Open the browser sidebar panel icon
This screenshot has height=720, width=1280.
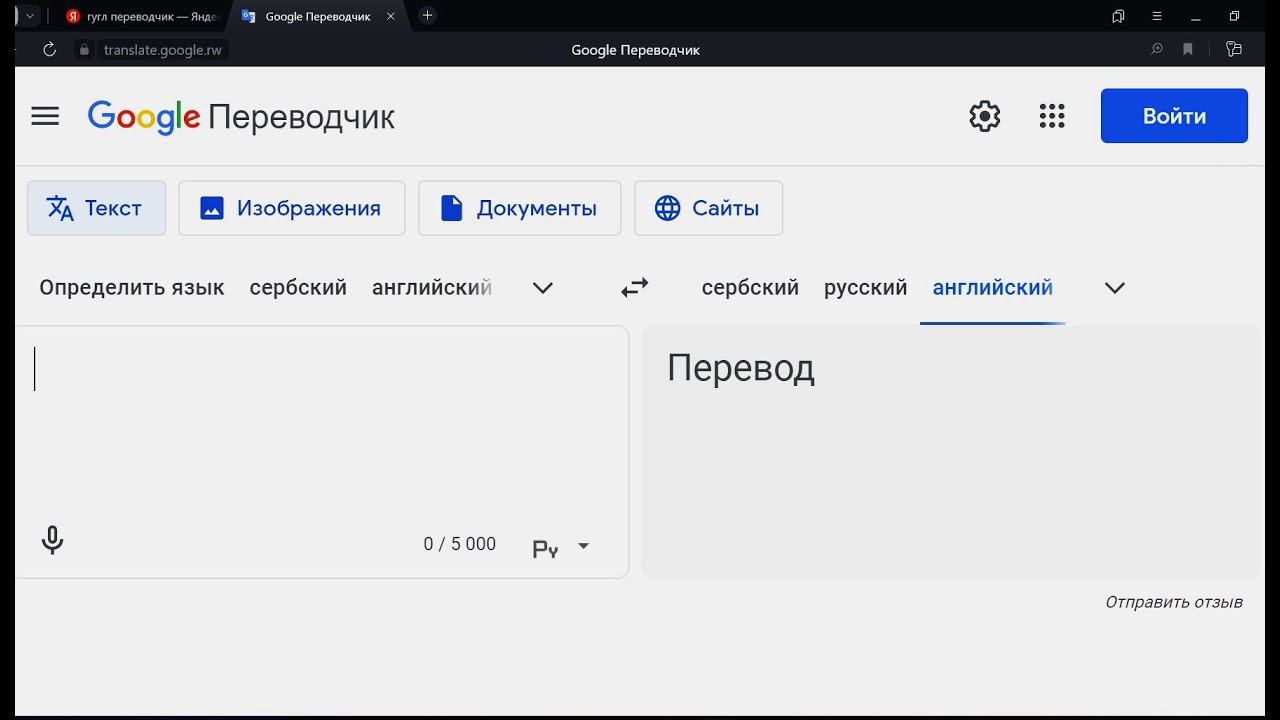click(1233, 49)
